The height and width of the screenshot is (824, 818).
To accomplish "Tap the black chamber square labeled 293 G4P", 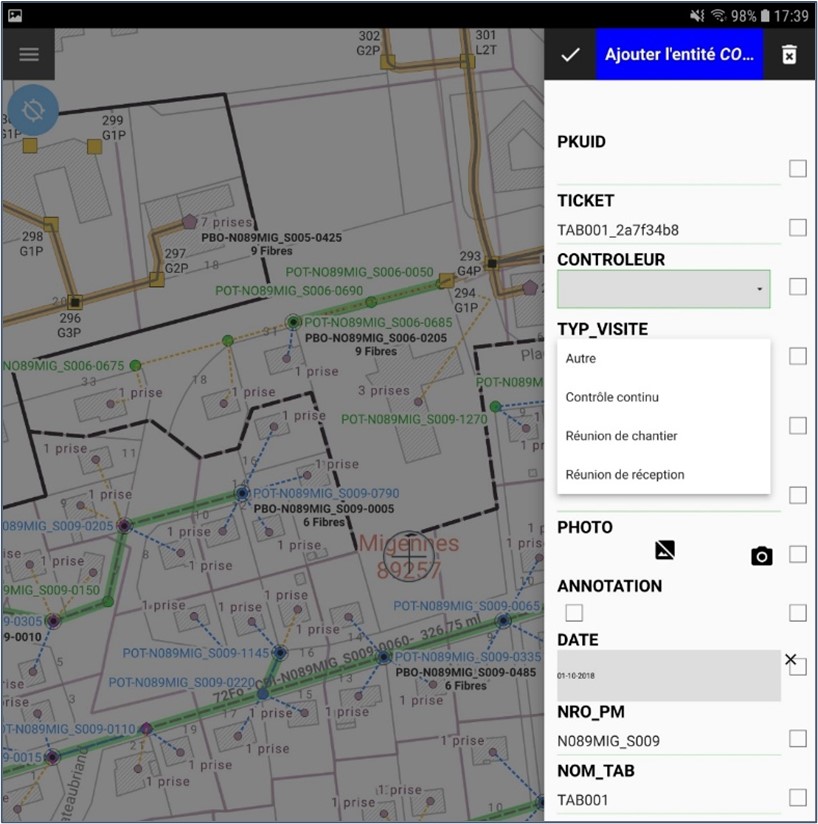I will pos(492,262).
